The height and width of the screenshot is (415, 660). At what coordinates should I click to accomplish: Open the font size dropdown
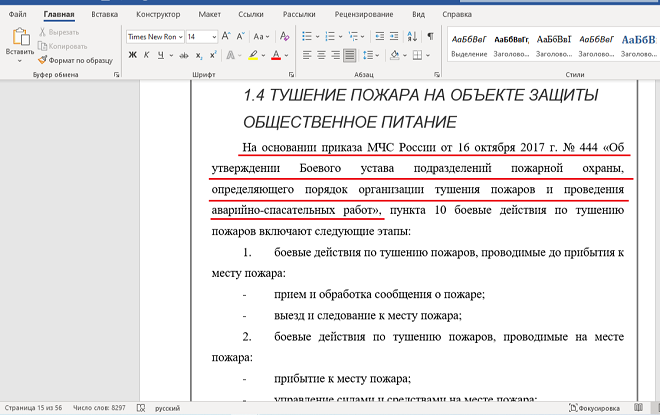coord(214,37)
